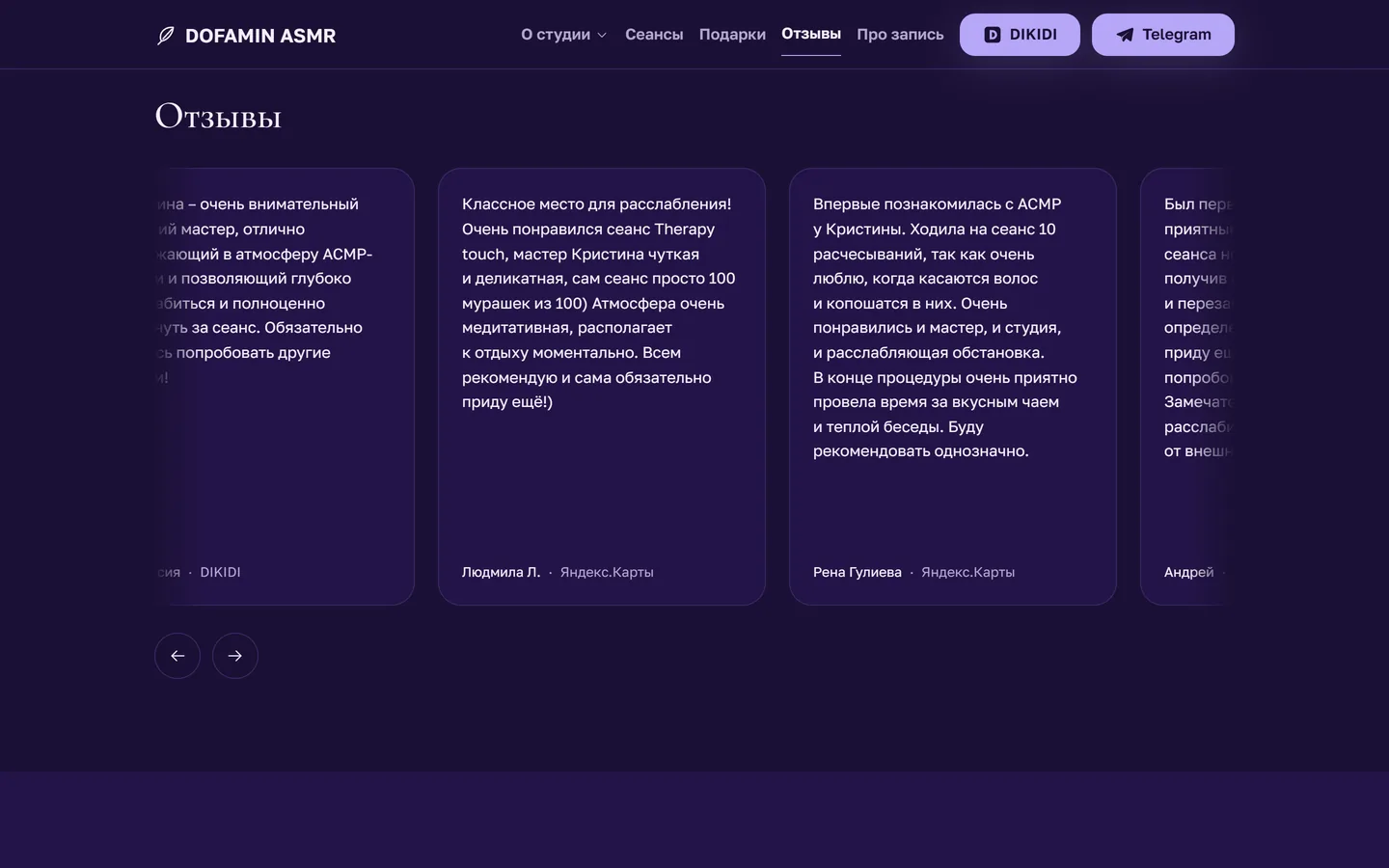This screenshot has width=1389, height=868.
Task: Click the Telegram paper plane icon
Action: (1125, 35)
